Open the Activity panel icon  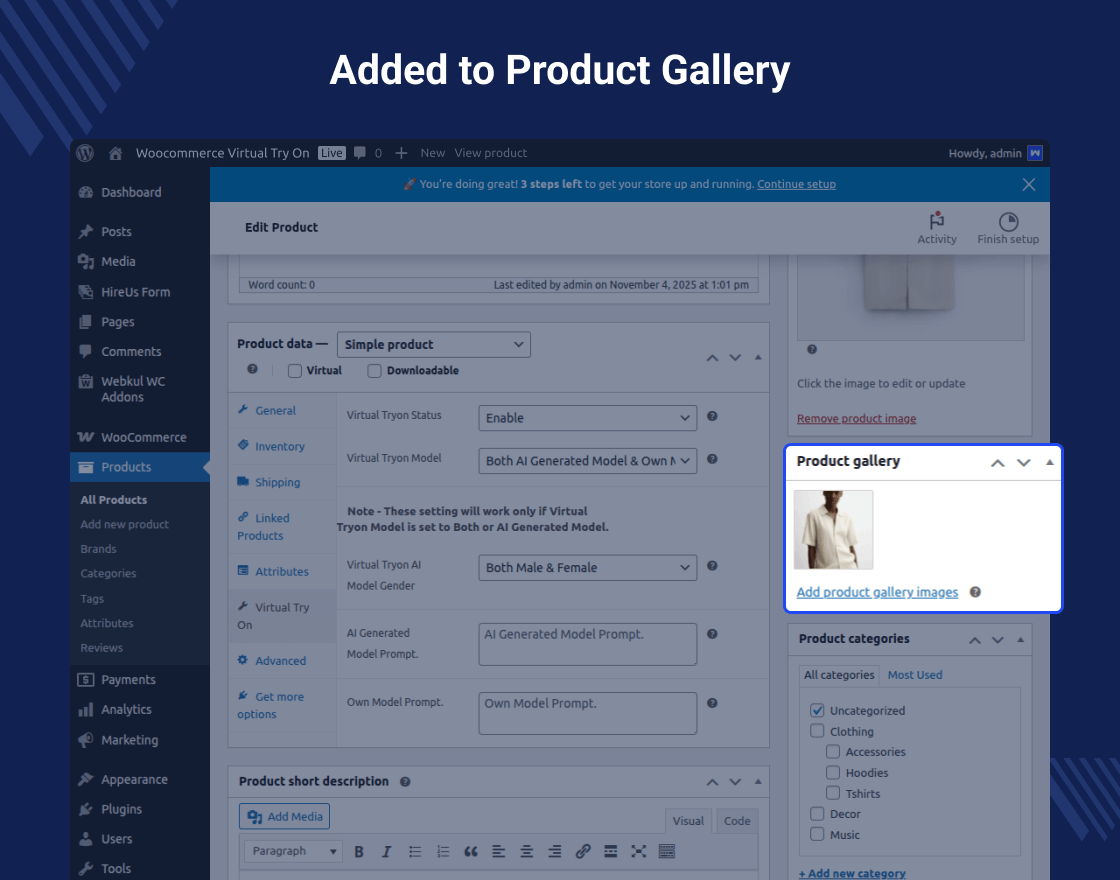tap(937, 221)
